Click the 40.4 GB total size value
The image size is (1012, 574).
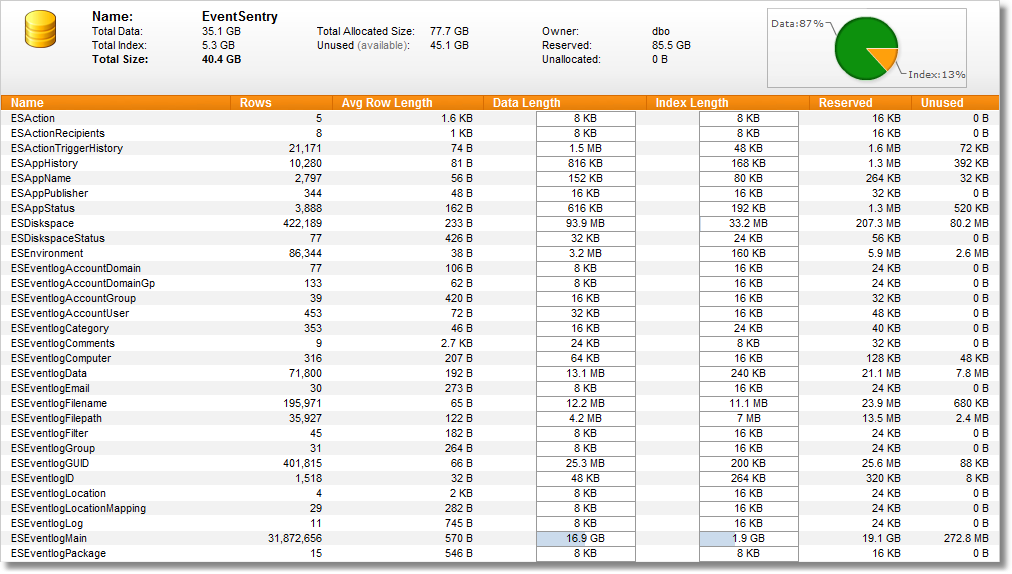pos(221,59)
